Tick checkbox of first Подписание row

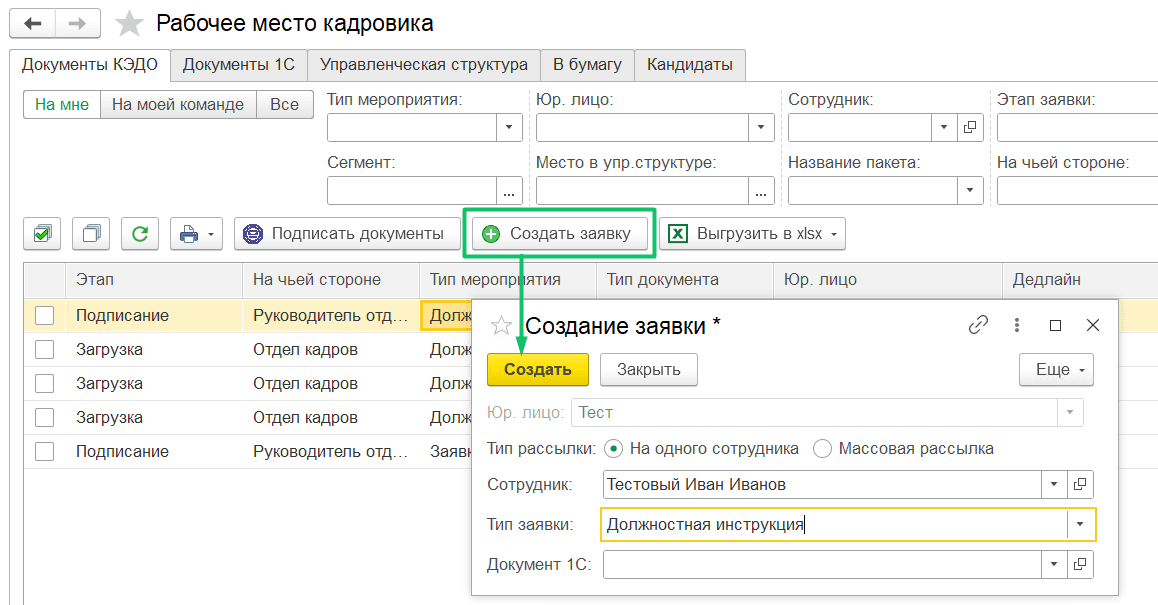pyautogui.click(x=44, y=315)
